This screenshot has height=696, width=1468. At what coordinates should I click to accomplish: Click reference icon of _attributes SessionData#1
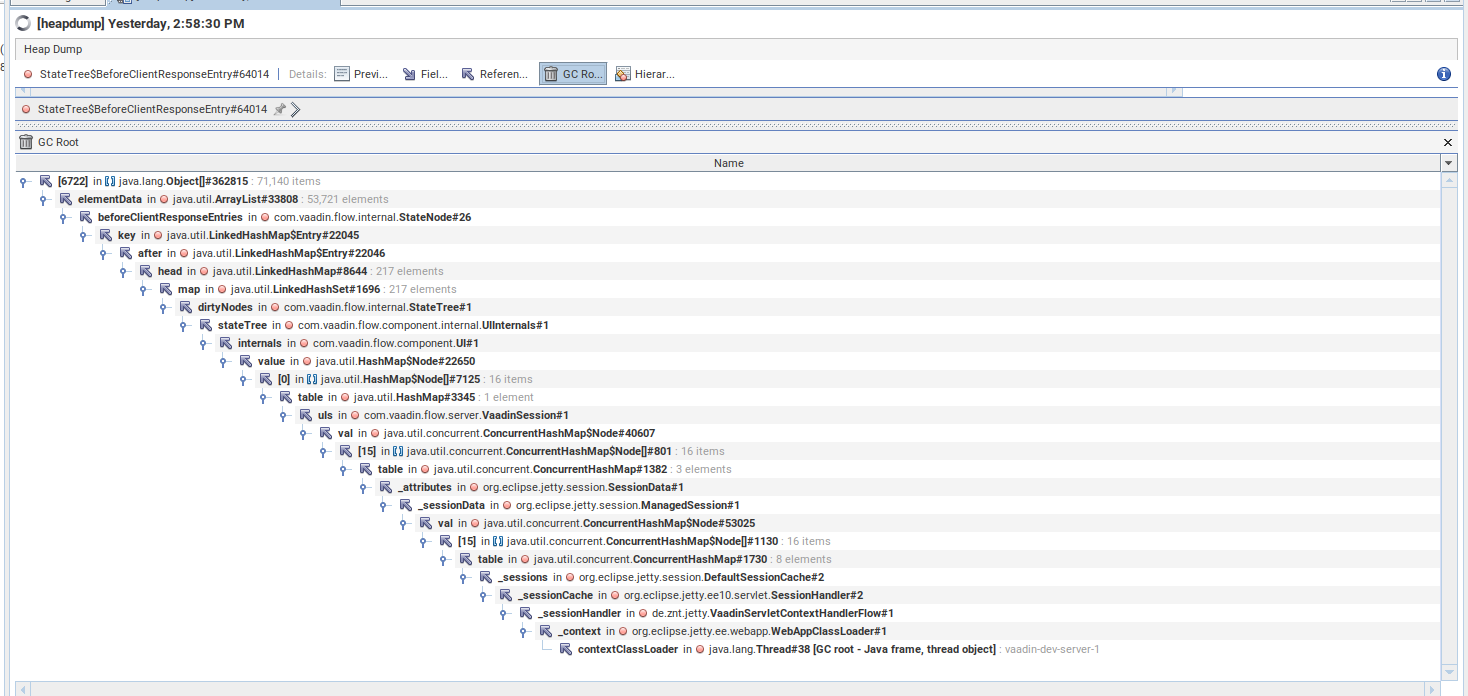click(x=386, y=487)
